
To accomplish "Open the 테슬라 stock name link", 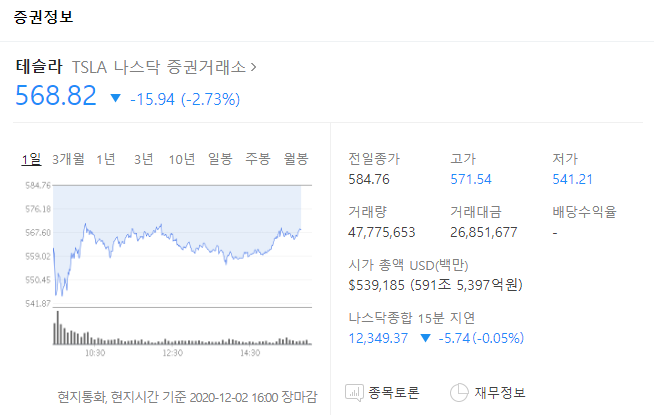I will 39,67.
